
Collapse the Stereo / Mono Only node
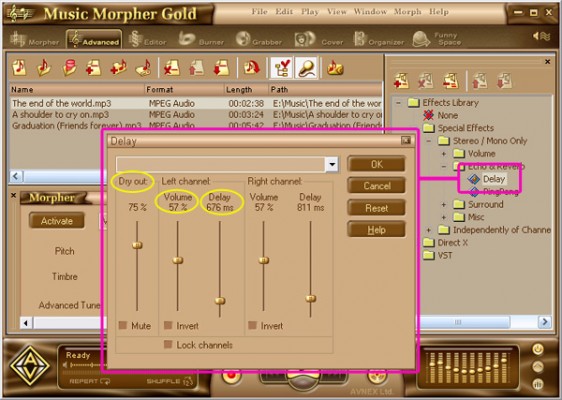click(x=429, y=141)
